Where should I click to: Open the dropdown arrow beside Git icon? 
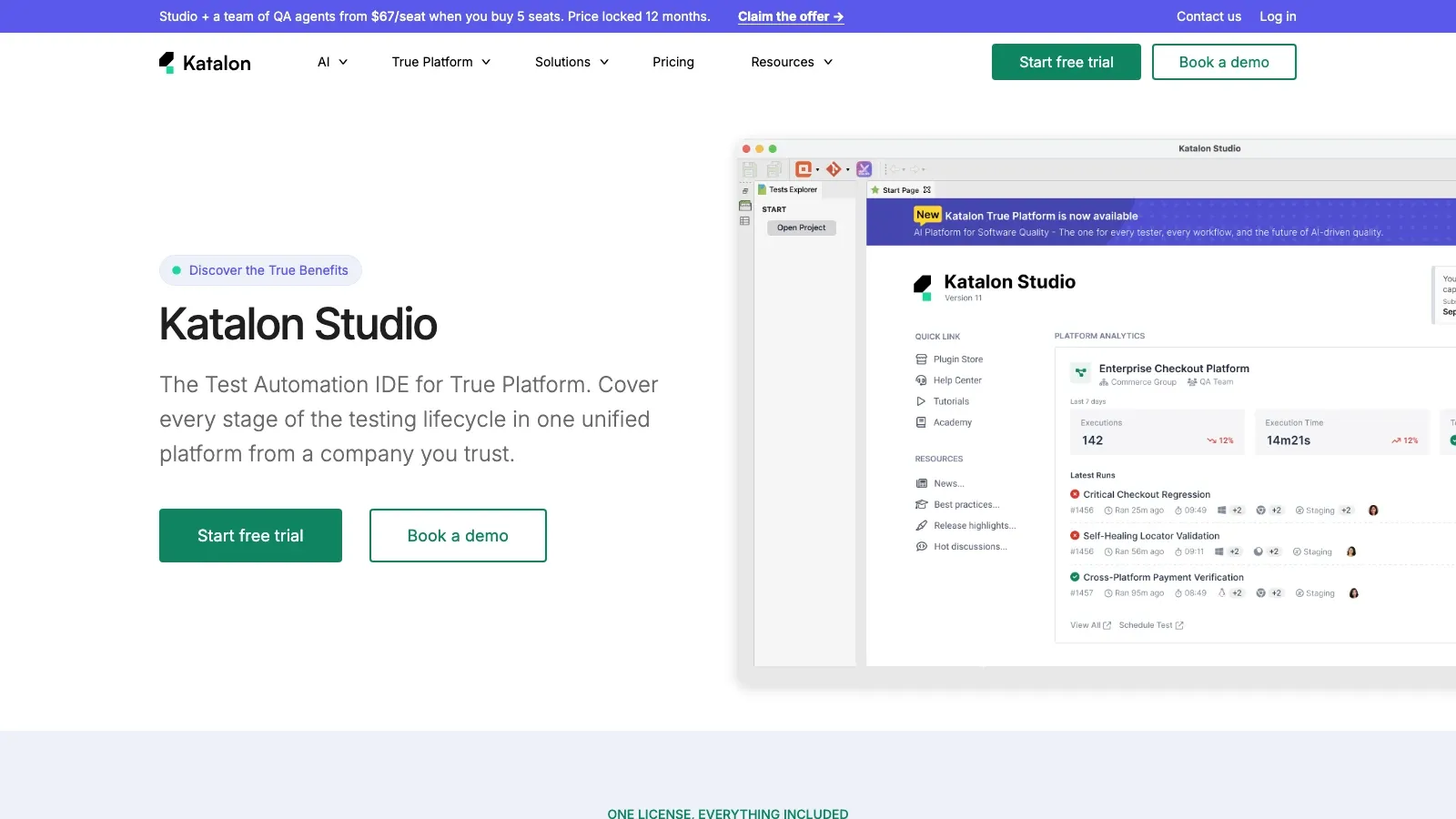(847, 169)
